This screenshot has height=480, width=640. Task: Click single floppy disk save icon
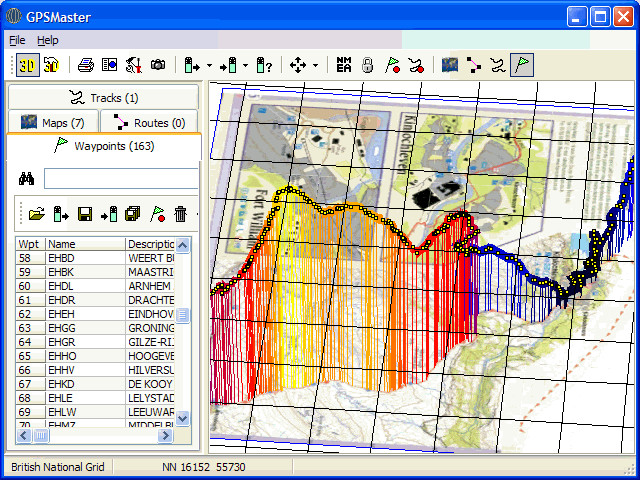click(85, 214)
